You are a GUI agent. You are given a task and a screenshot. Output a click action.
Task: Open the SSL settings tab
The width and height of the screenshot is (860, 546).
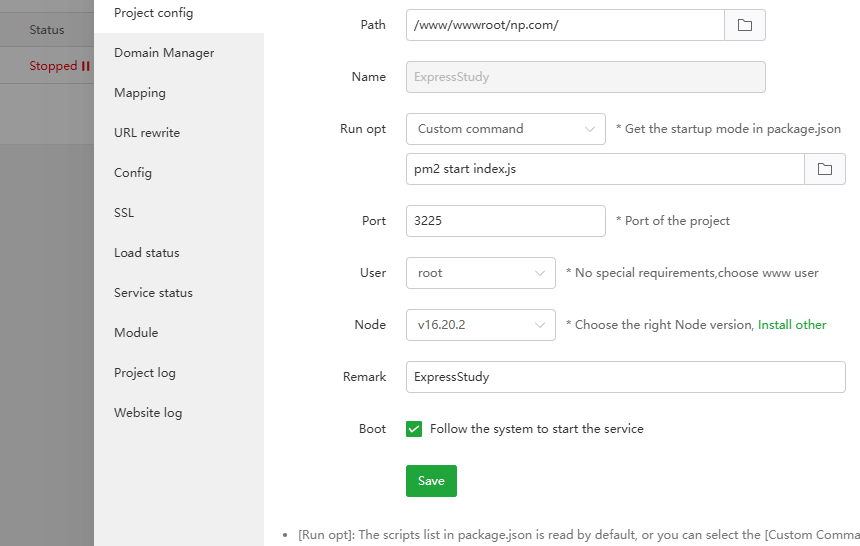coord(124,213)
